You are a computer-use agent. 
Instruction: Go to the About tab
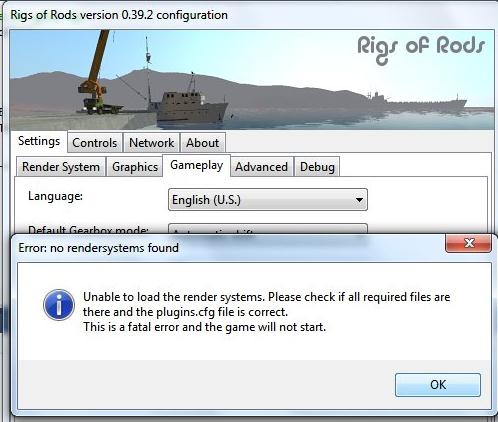click(203, 143)
